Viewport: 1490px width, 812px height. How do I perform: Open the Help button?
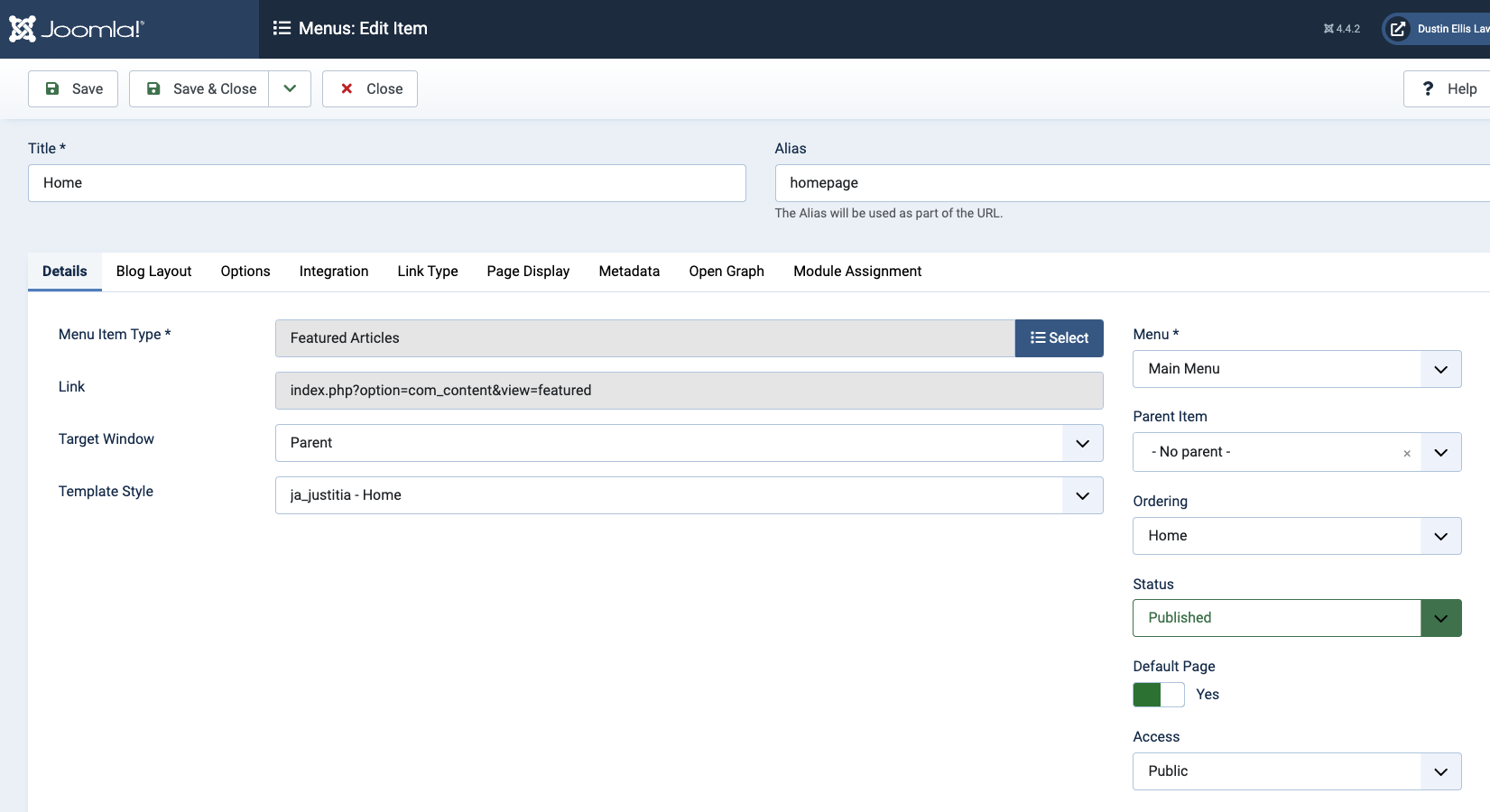[x=1448, y=88]
